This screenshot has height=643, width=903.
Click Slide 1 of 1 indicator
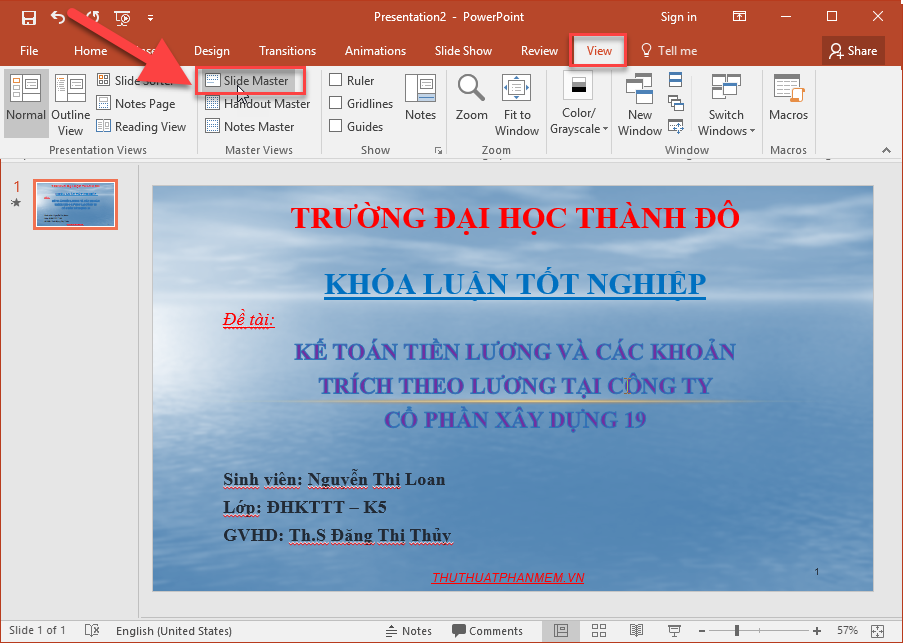[x=37, y=630]
